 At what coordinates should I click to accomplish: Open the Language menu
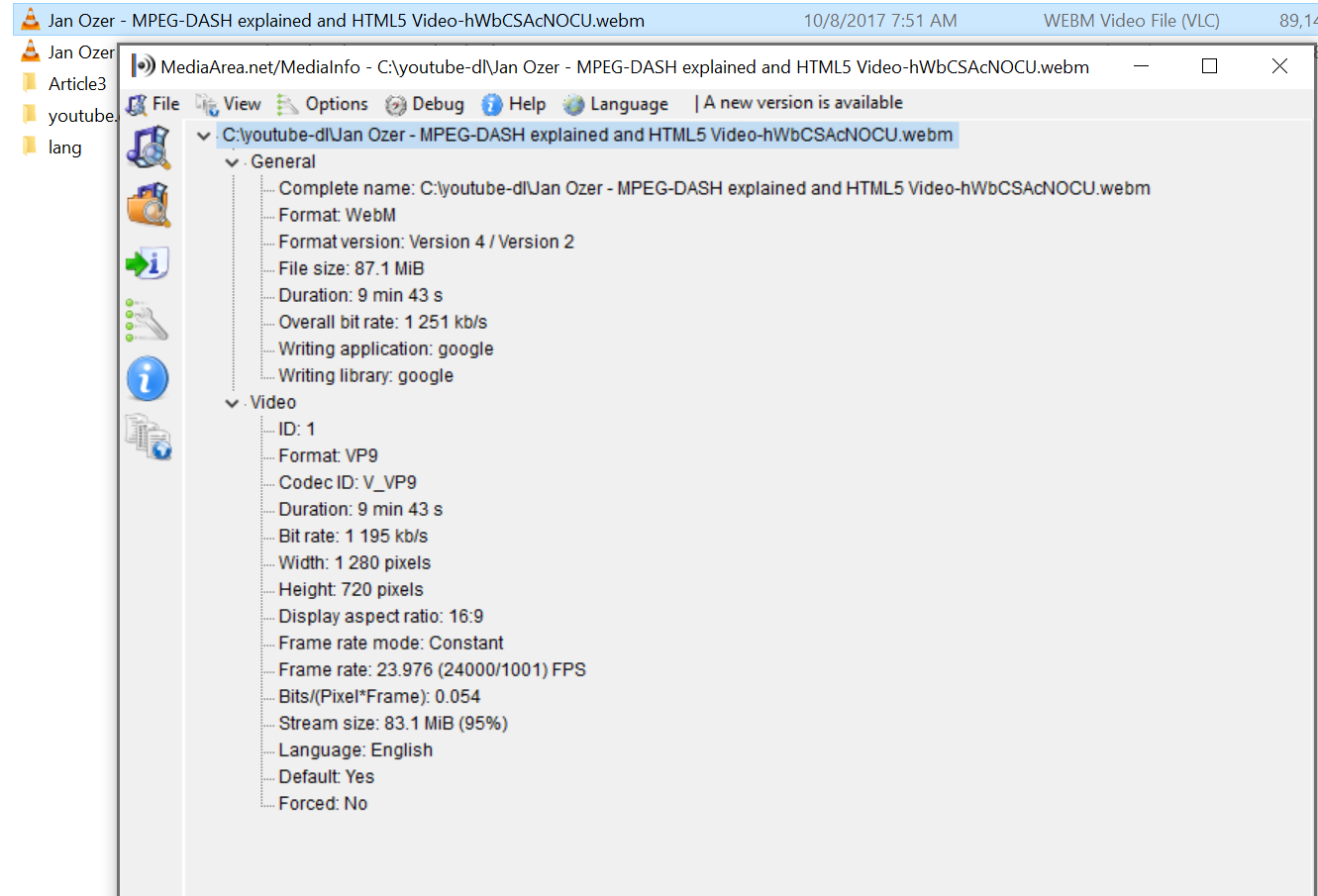616,103
